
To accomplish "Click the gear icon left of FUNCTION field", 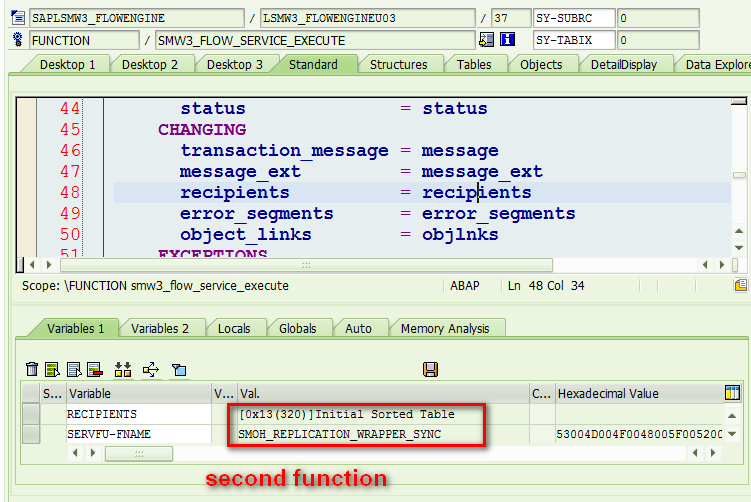I will (18, 39).
